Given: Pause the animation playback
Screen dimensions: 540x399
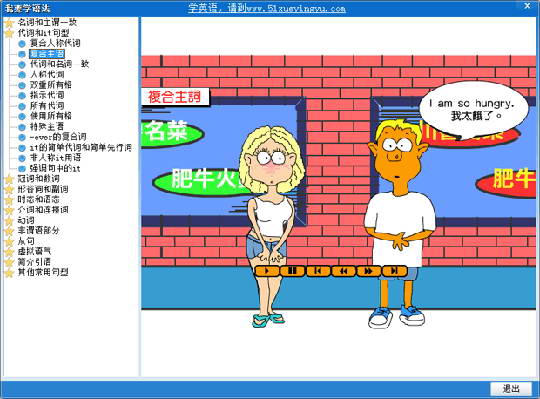Looking at the screenshot, I should point(292,271).
